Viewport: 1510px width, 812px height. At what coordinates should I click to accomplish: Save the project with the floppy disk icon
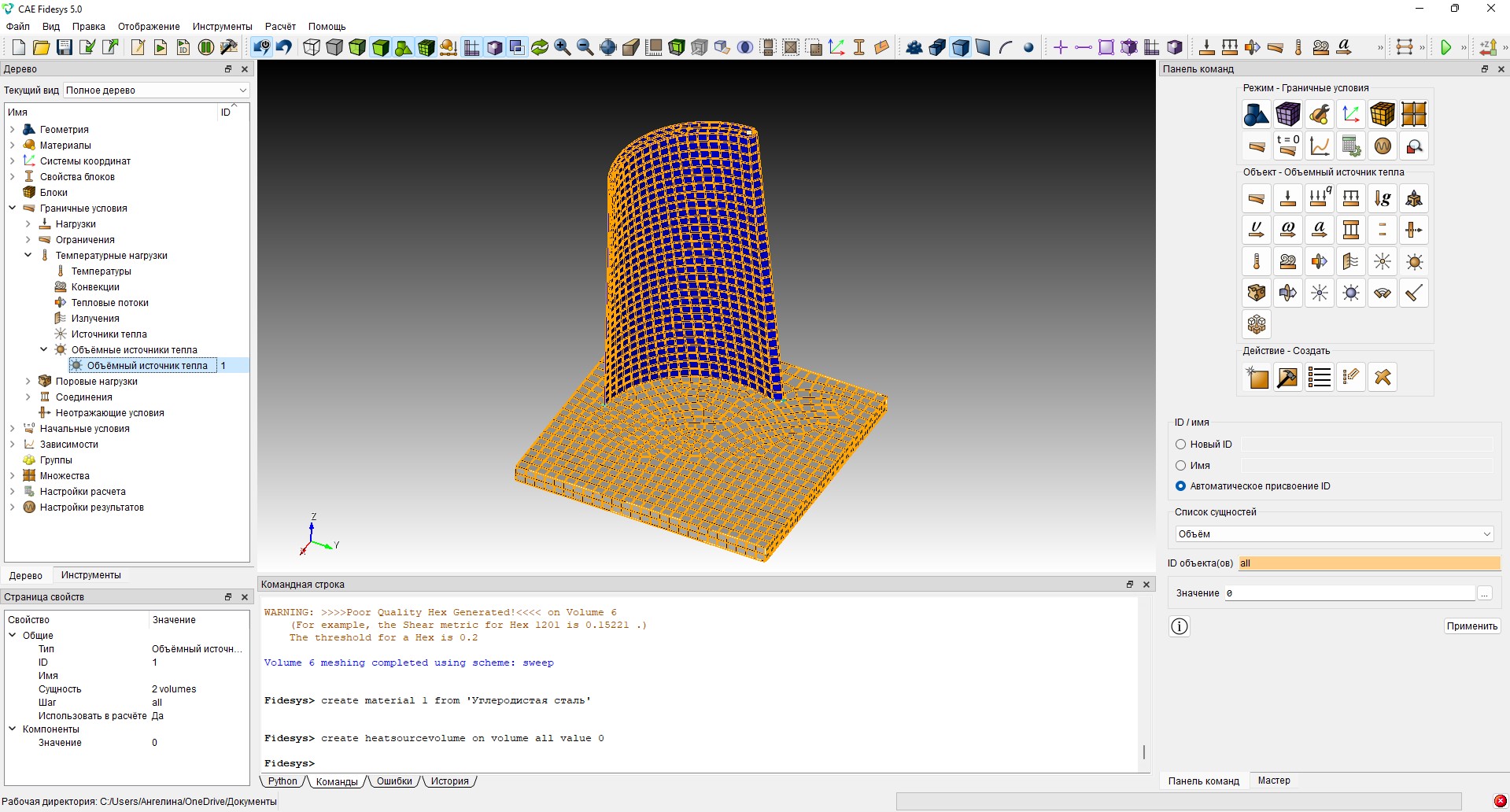(x=65, y=47)
